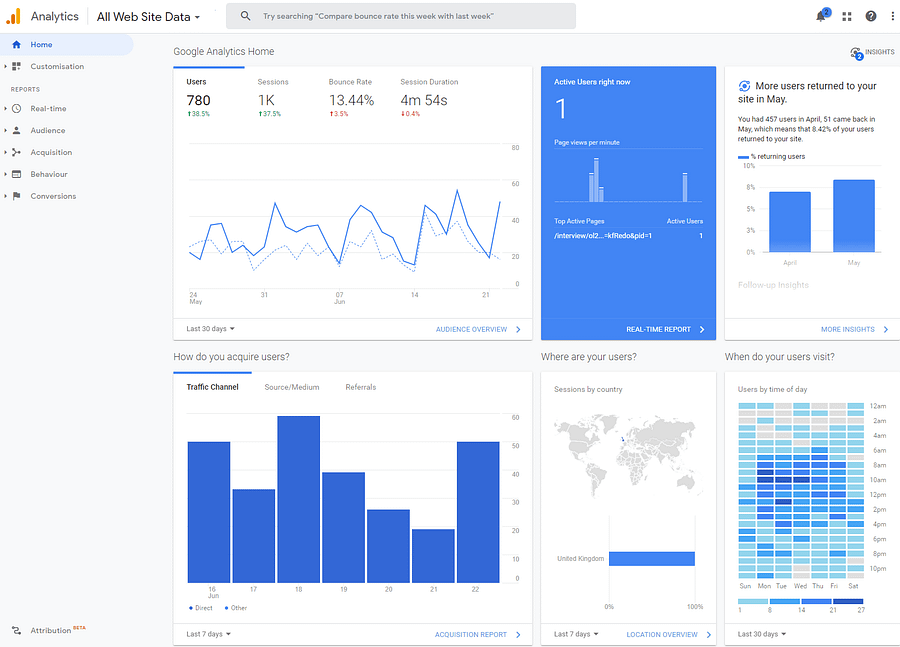Click the May returning users bar
Viewport: 900px width, 647px height.
pyautogui.click(x=854, y=216)
